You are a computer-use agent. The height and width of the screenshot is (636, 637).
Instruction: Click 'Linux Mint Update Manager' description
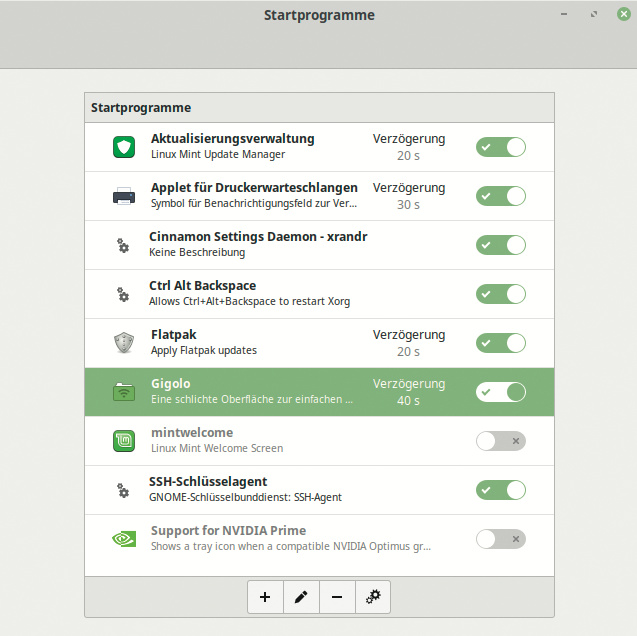click(x=218, y=155)
